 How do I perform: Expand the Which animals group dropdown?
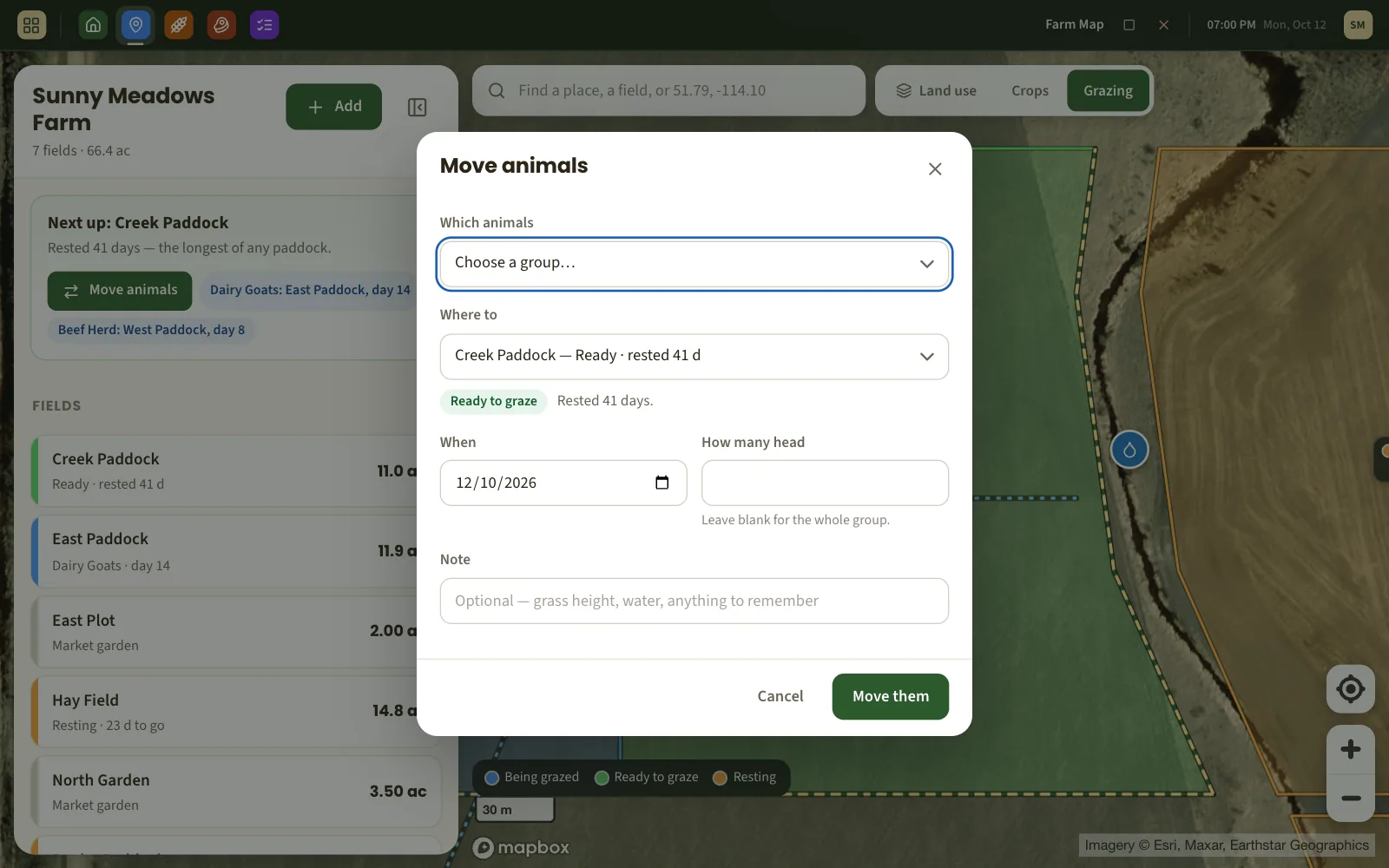(694, 263)
